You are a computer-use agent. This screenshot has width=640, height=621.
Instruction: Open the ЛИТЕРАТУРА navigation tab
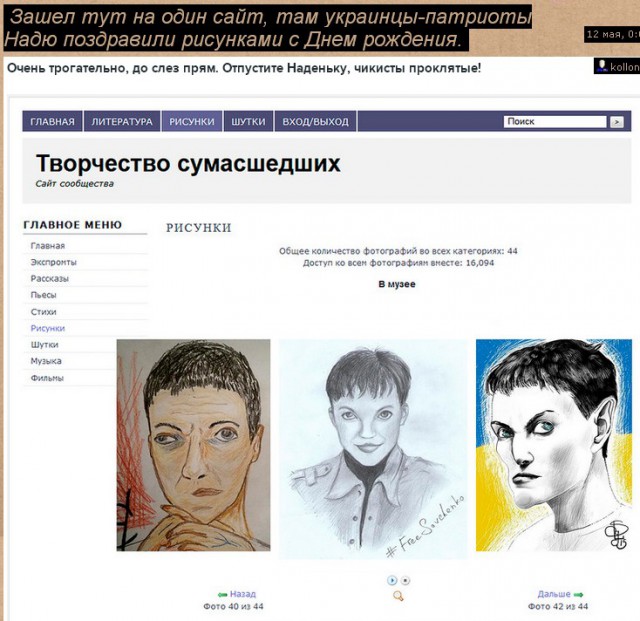(x=122, y=122)
